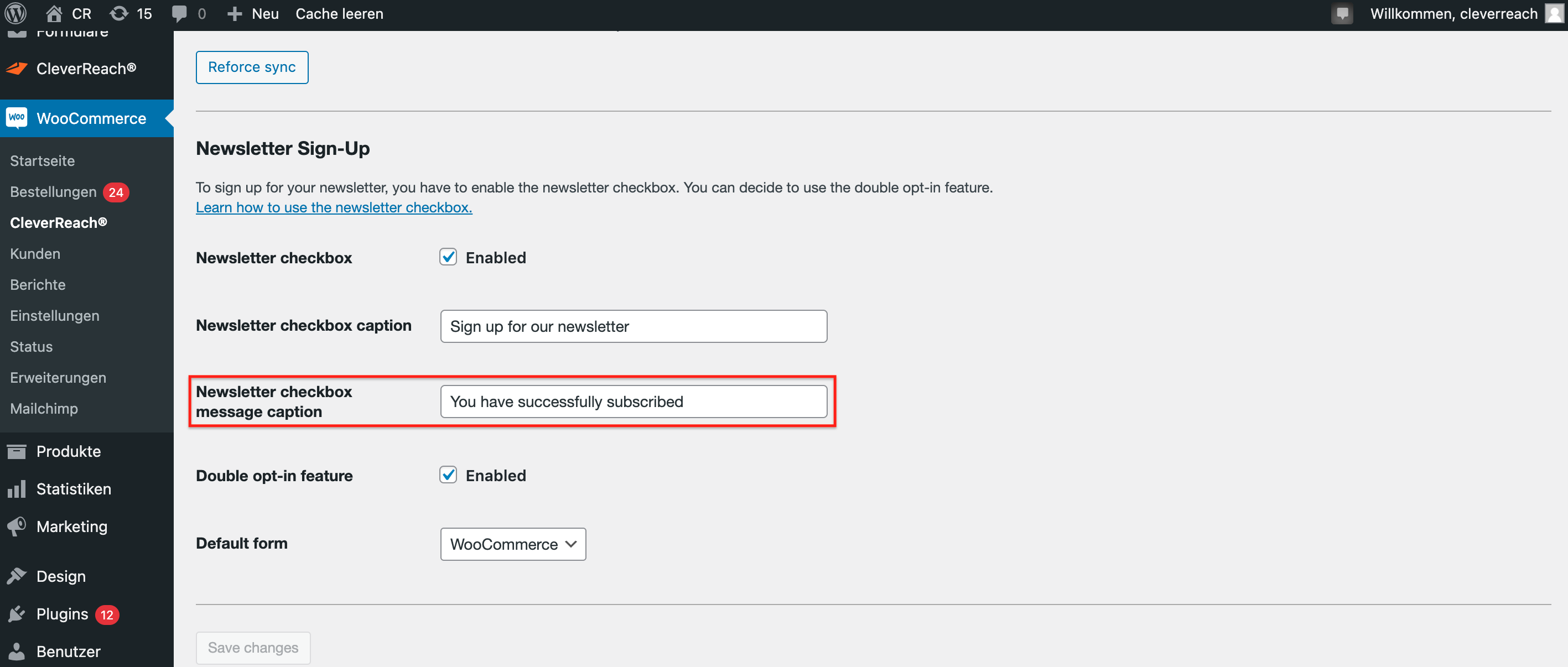
Task: Open the 15 pending updates icon
Action: tap(119, 13)
